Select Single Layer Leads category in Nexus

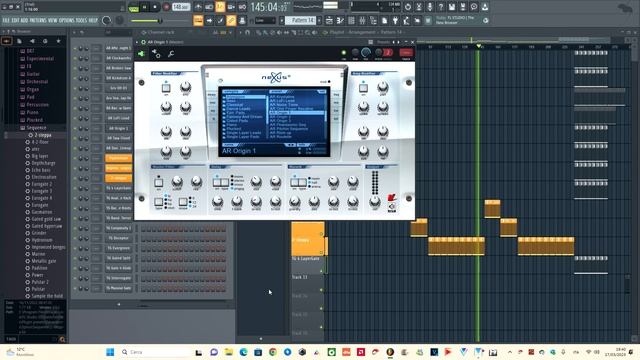[244, 133]
